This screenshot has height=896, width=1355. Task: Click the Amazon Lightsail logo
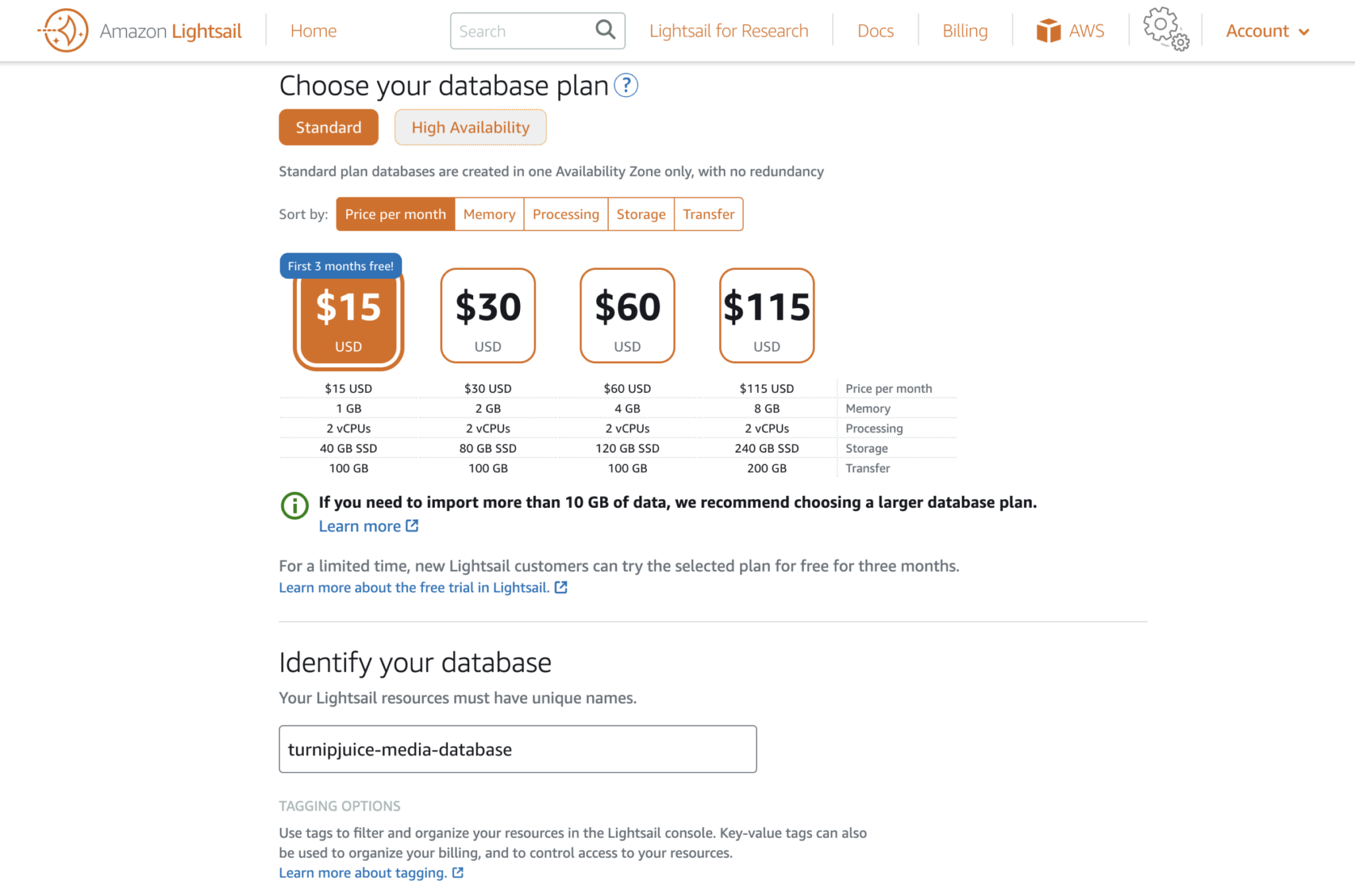(x=140, y=30)
